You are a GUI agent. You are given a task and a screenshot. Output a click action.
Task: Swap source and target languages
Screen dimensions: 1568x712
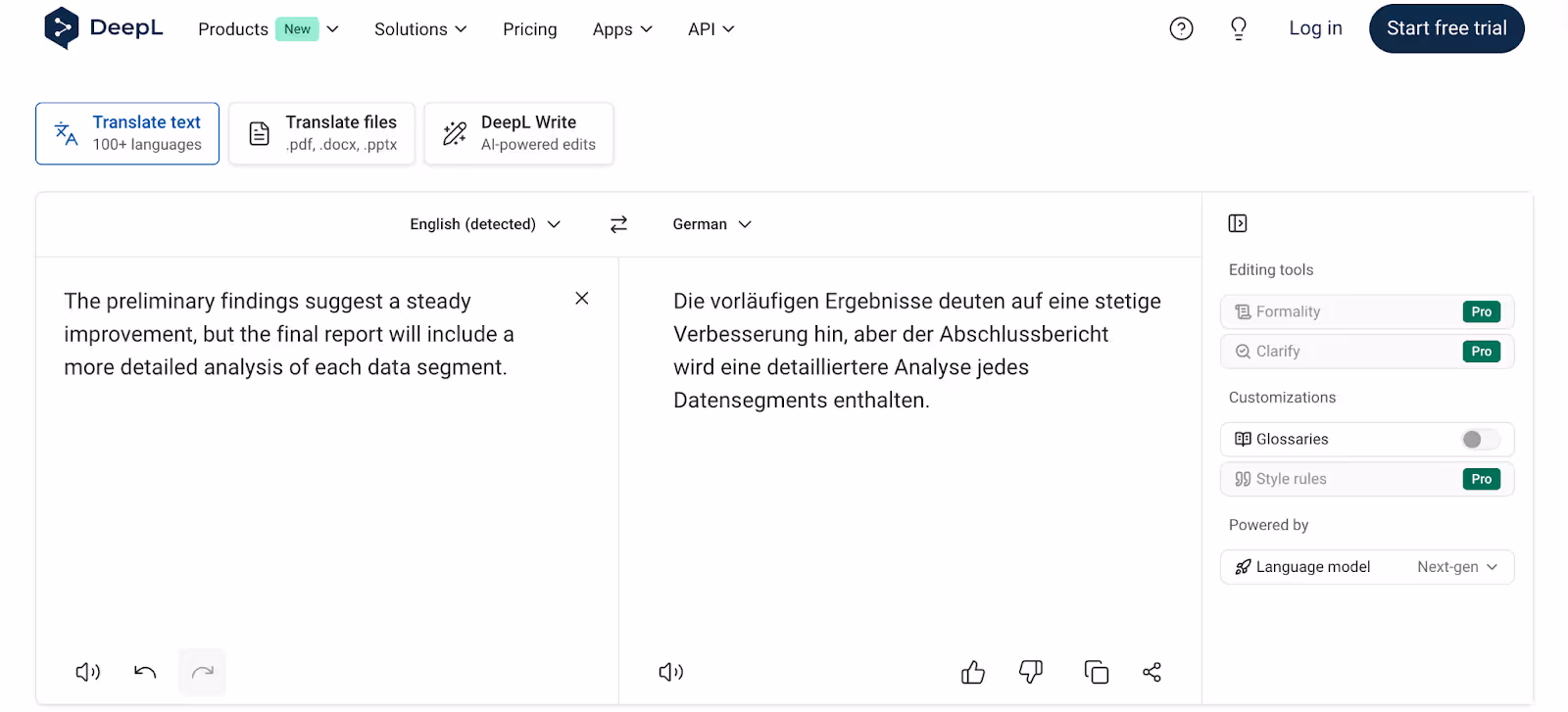pyautogui.click(x=618, y=224)
